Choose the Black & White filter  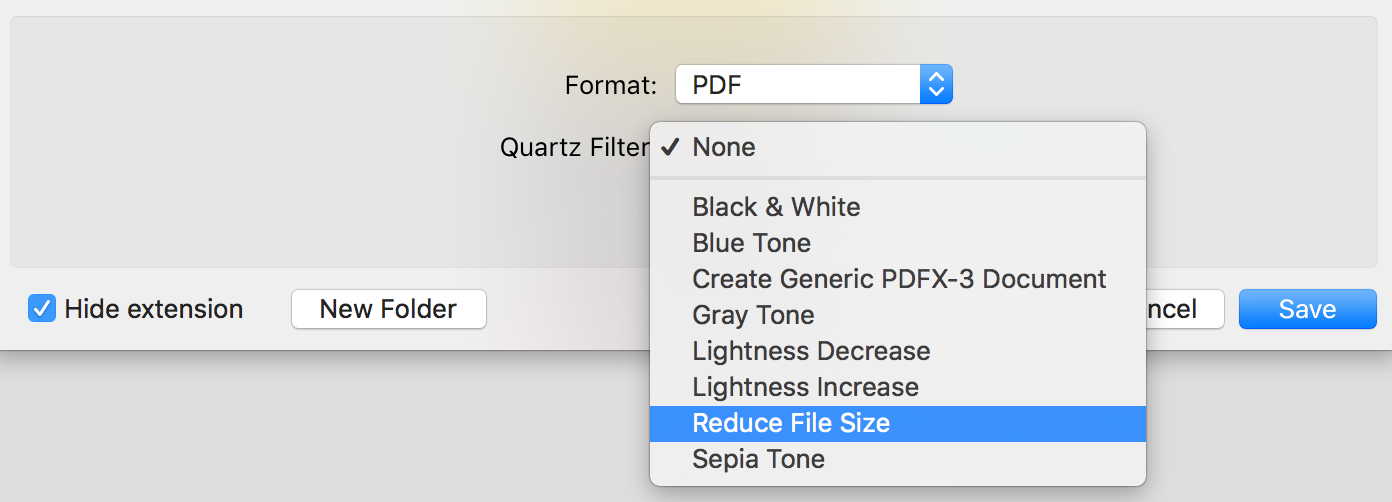pos(776,207)
